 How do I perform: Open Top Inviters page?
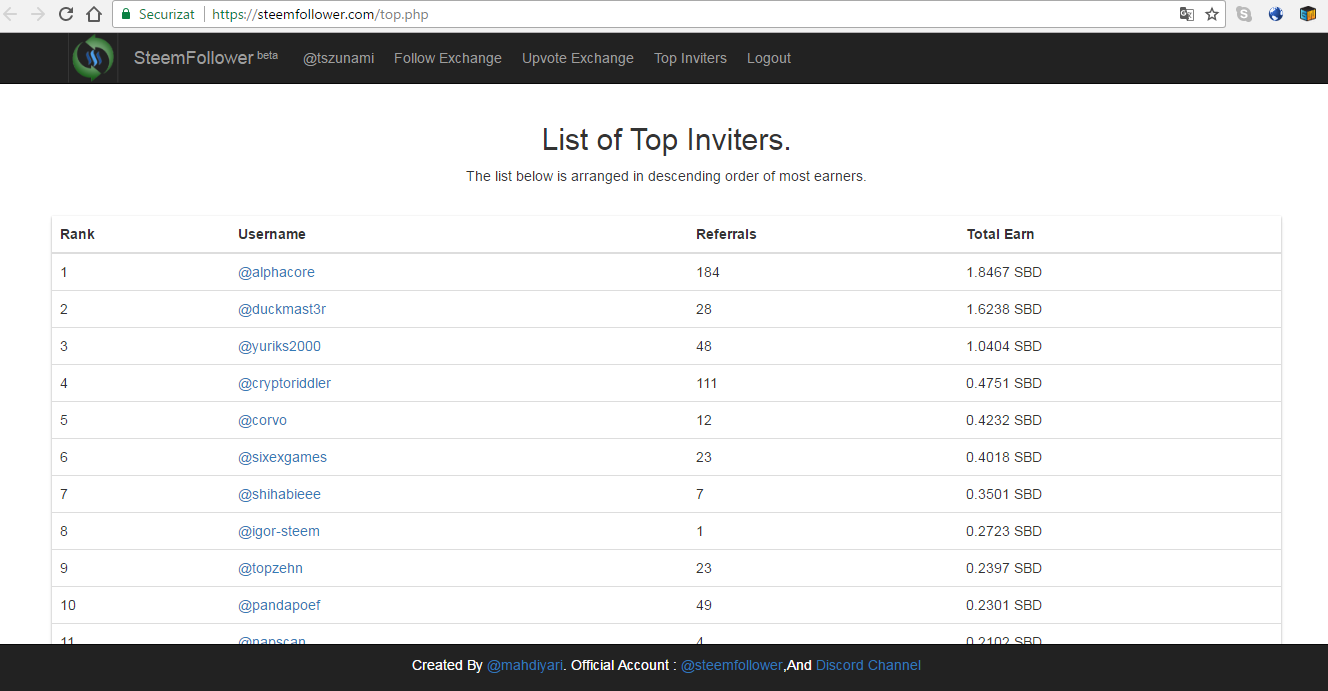(x=690, y=58)
